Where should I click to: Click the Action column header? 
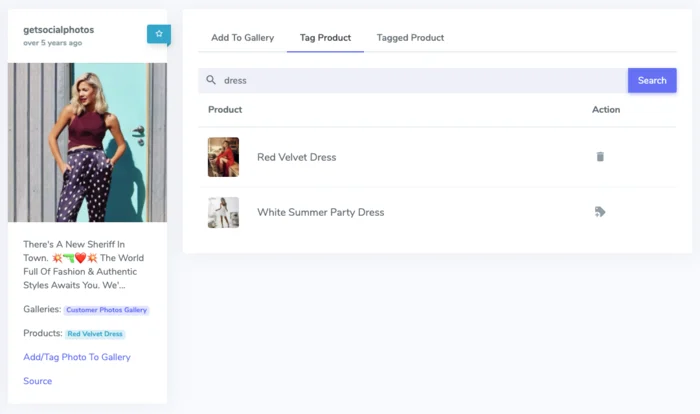coord(606,109)
